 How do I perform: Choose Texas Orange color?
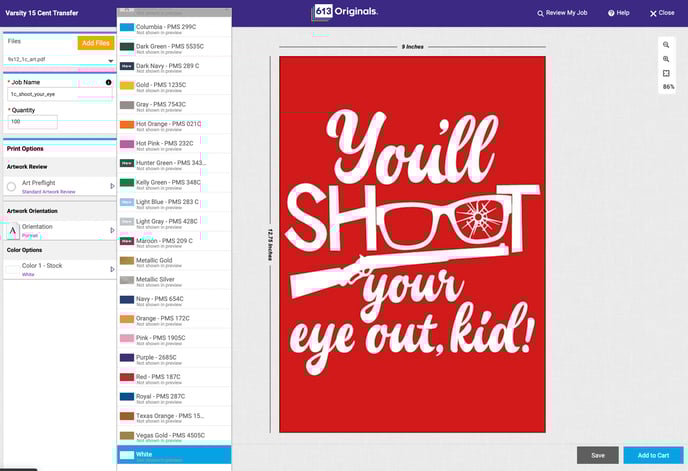pyautogui.click(x=174, y=417)
